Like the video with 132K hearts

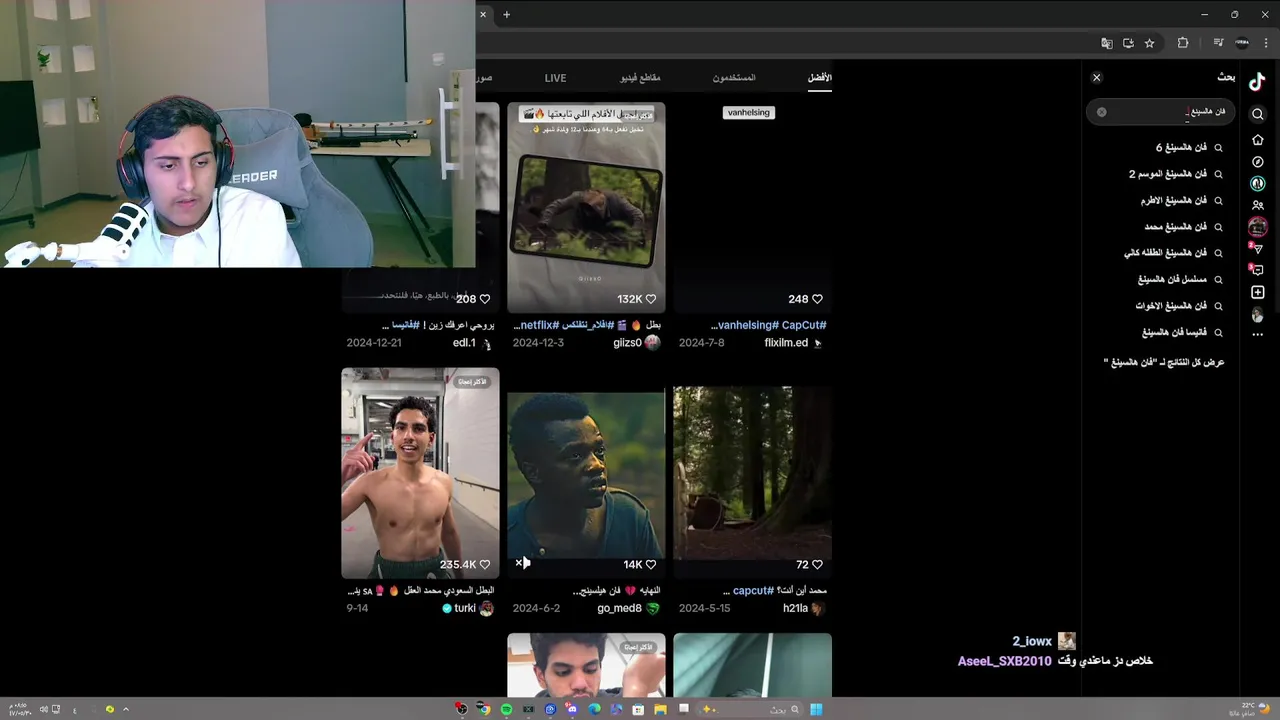click(x=651, y=299)
